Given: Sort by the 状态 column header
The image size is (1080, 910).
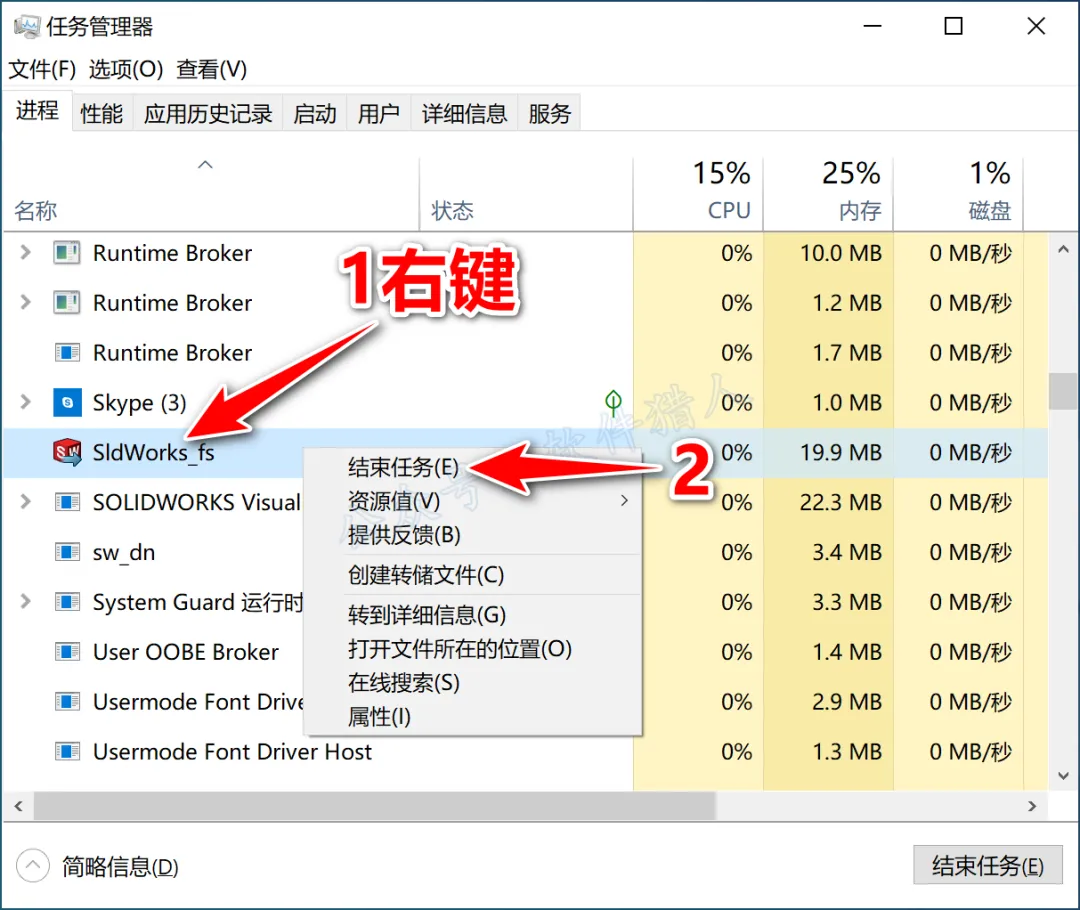Looking at the screenshot, I should click(526, 195).
